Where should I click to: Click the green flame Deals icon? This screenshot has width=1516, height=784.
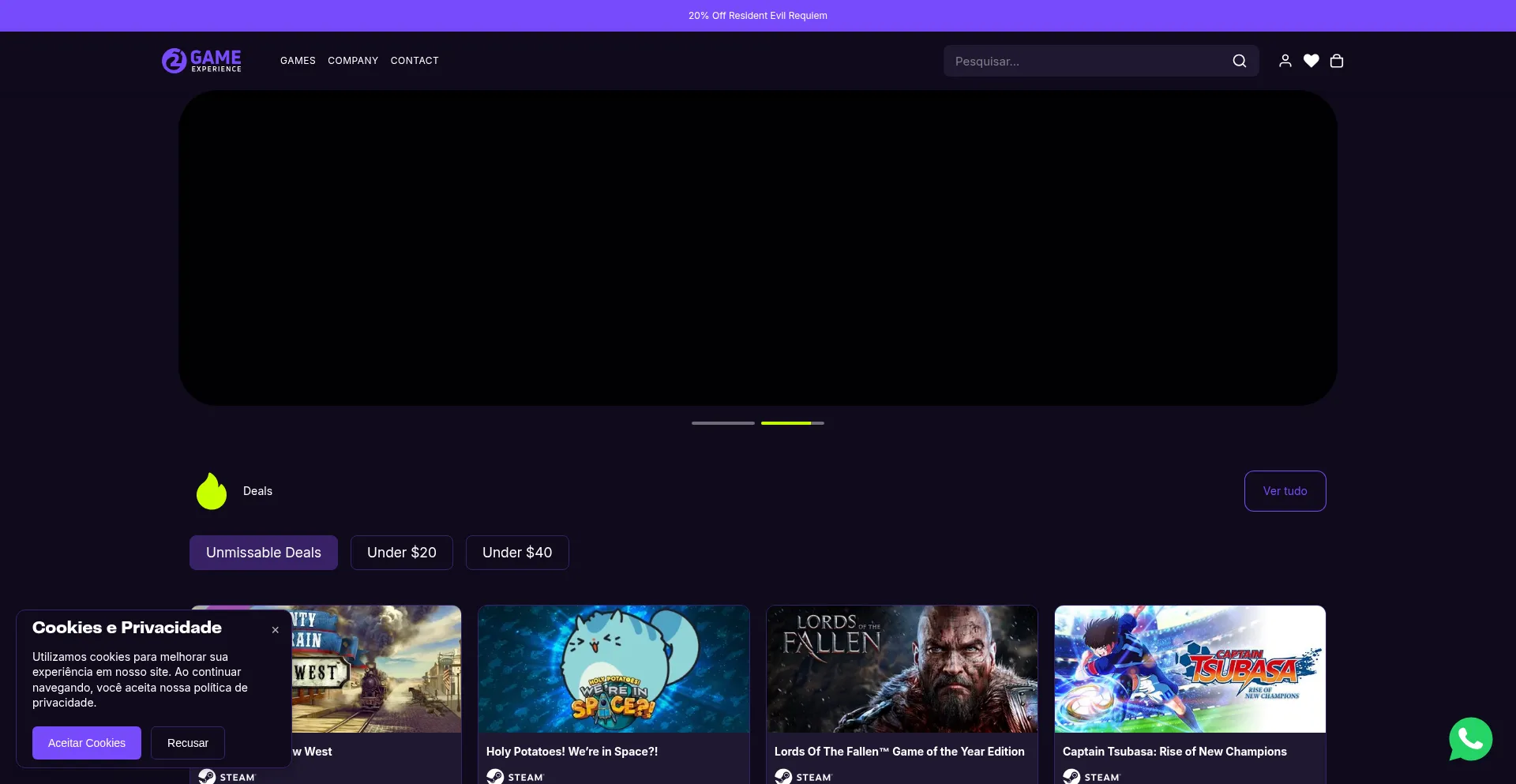212,491
